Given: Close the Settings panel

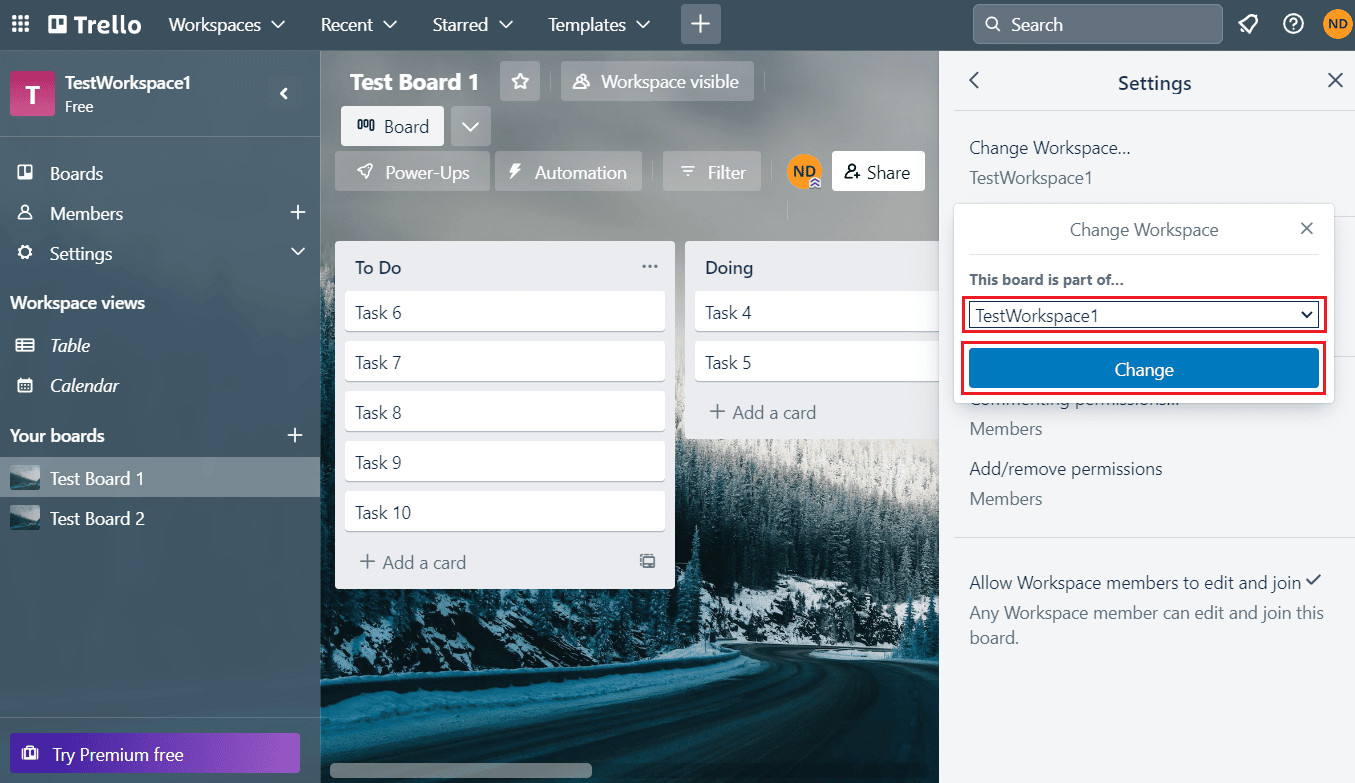Looking at the screenshot, I should tap(1335, 81).
